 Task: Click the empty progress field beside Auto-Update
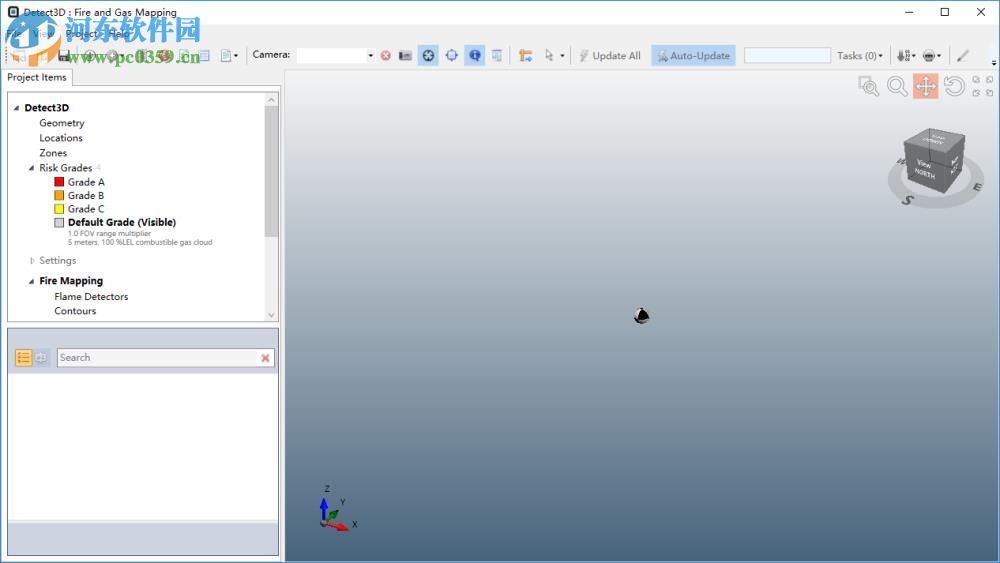[787, 55]
